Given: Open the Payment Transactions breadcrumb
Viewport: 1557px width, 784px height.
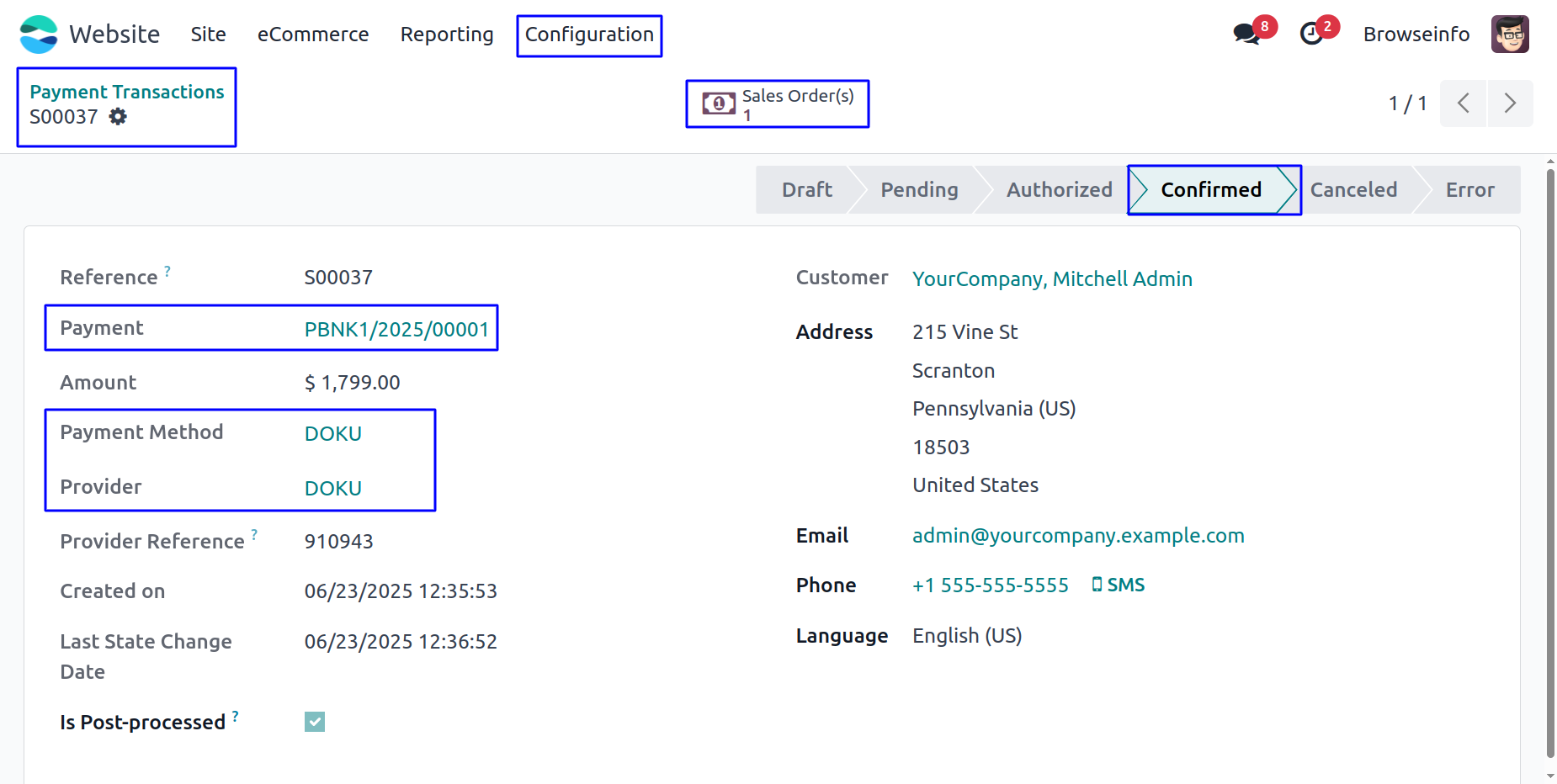Looking at the screenshot, I should point(127,92).
